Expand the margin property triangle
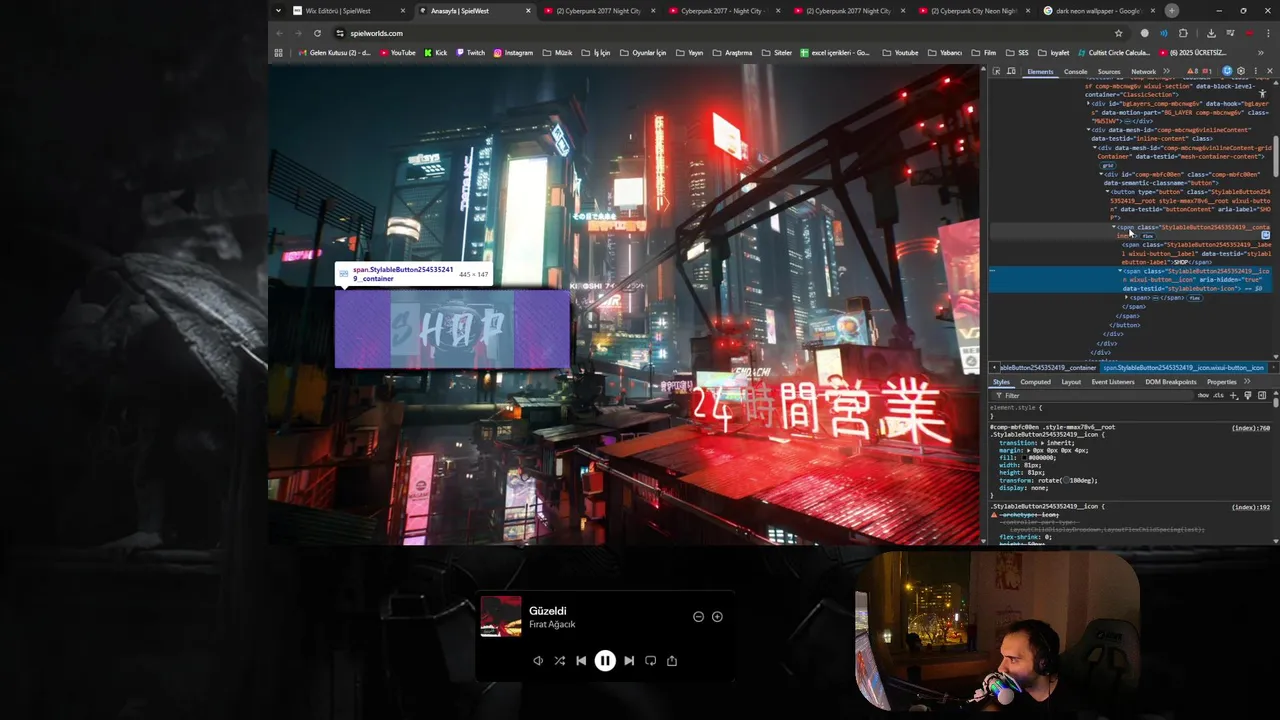Image resolution: width=1280 pixels, height=720 pixels. (x=1029, y=450)
